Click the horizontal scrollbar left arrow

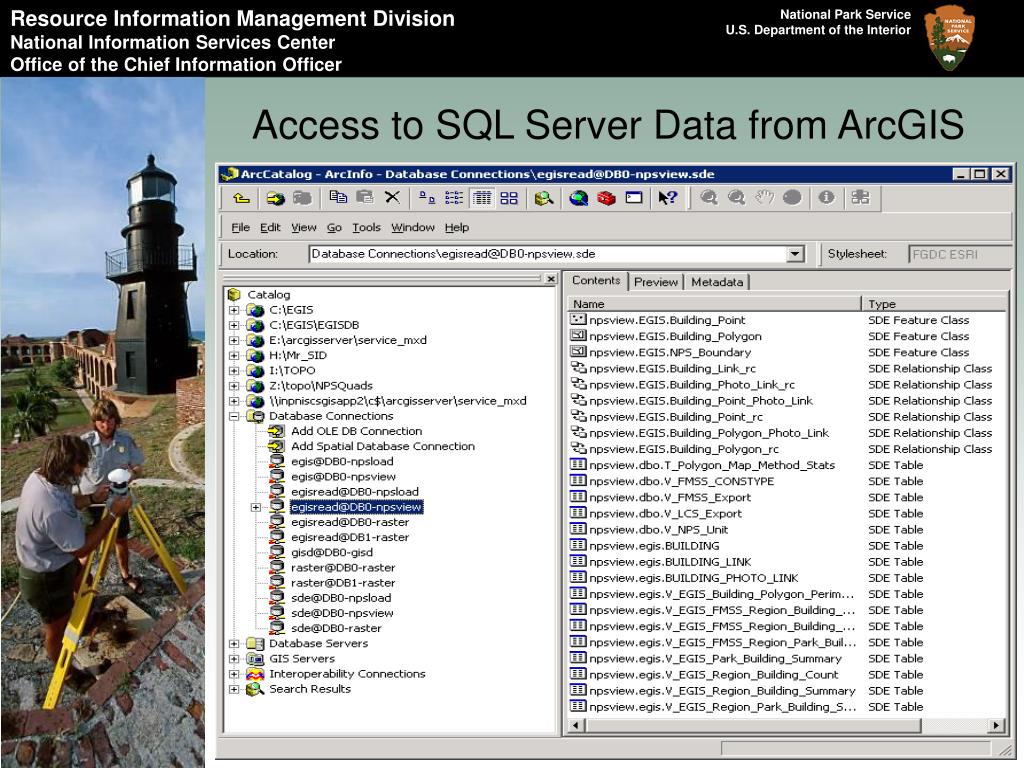point(575,726)
